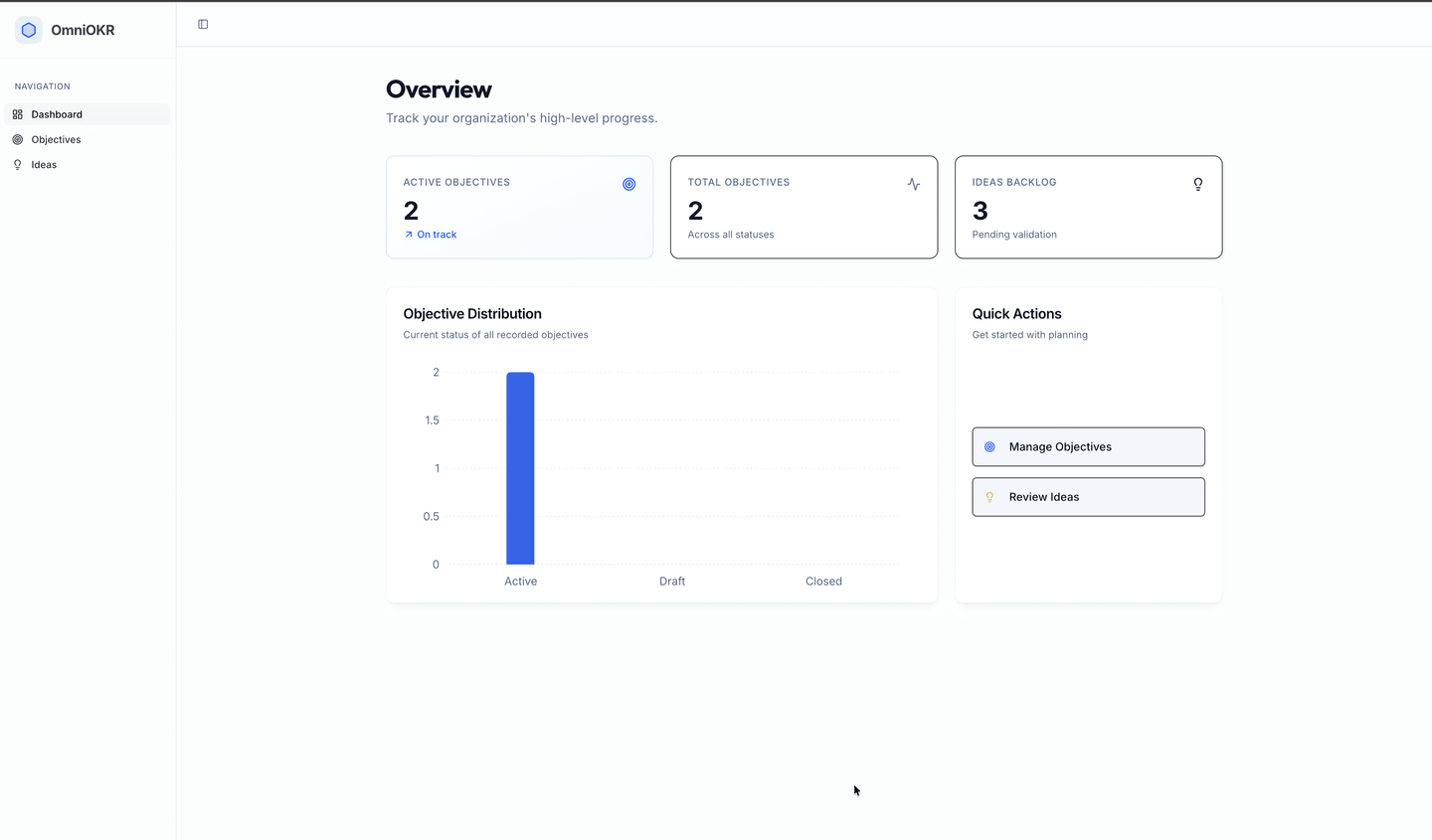Click the lightbulb icon beside Ideas

(17, 164)
